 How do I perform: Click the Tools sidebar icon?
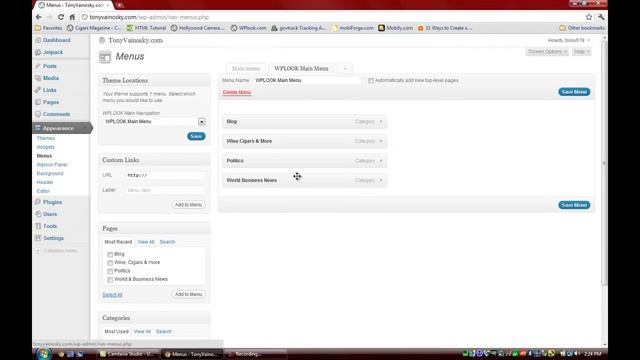38,226
